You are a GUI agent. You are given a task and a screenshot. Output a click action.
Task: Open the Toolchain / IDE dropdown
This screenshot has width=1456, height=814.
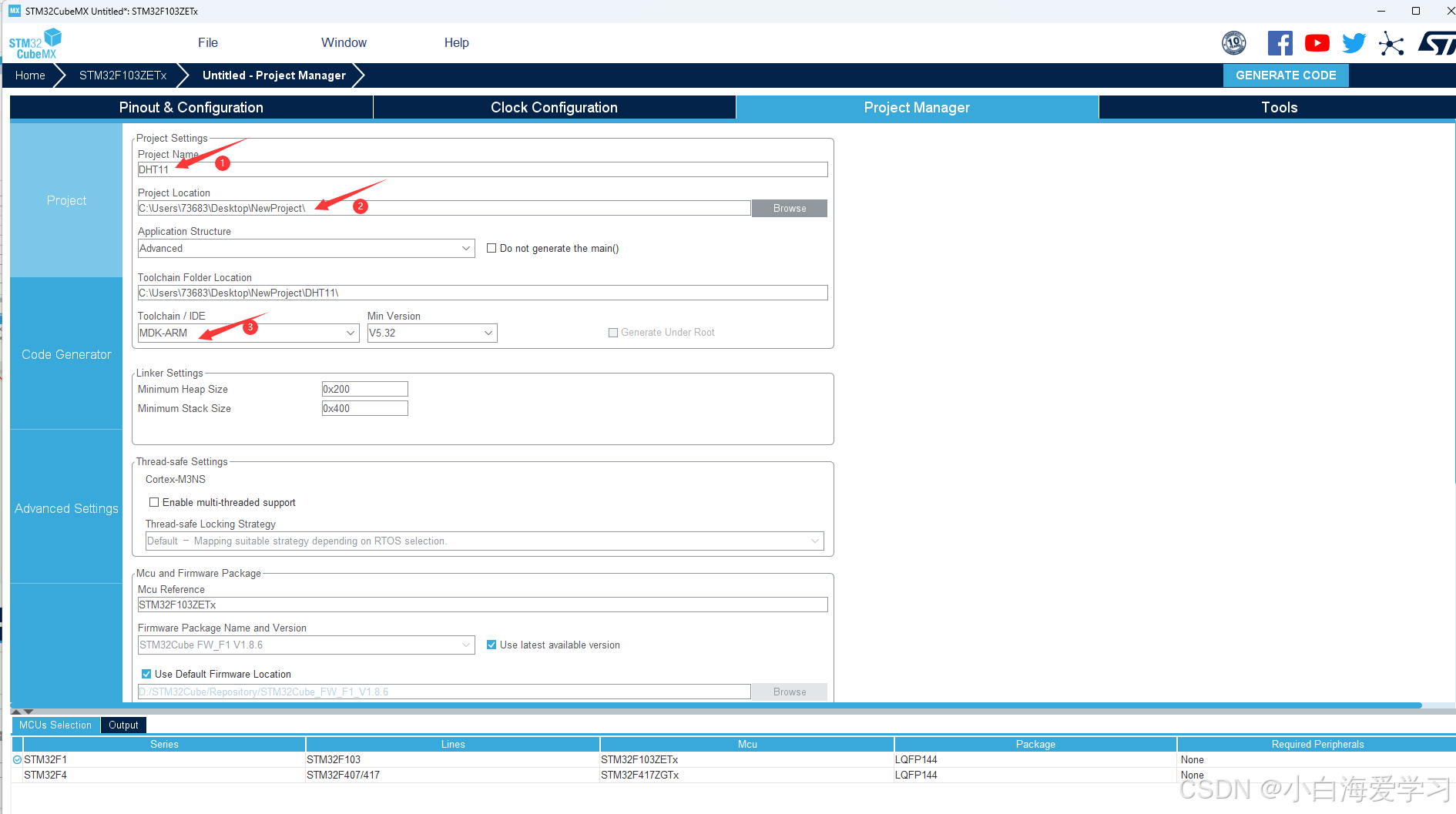click(248, 333)
